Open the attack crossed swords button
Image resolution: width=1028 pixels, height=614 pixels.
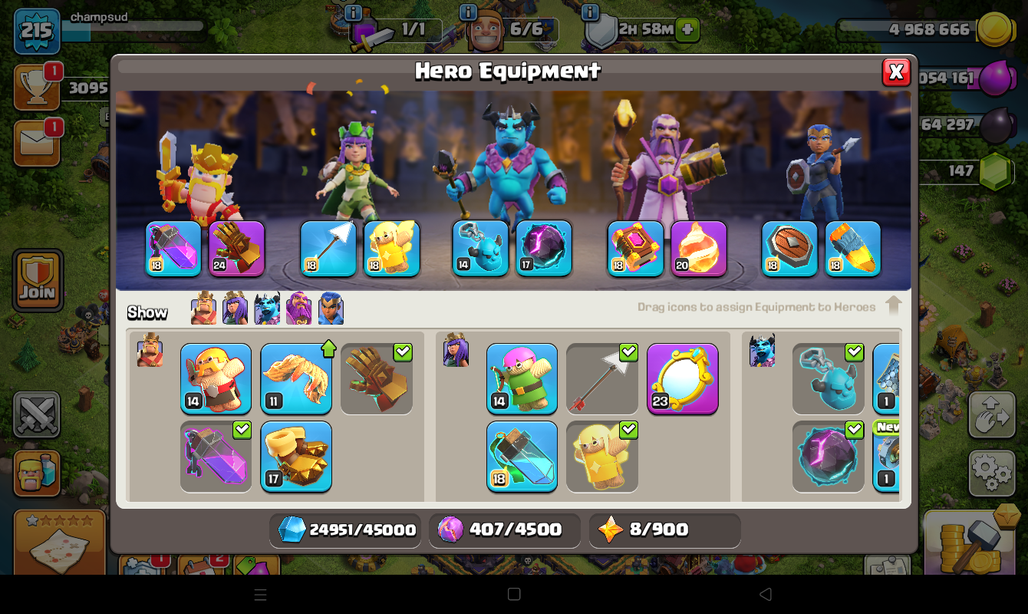pyautogui.click(x=37, y=415)
